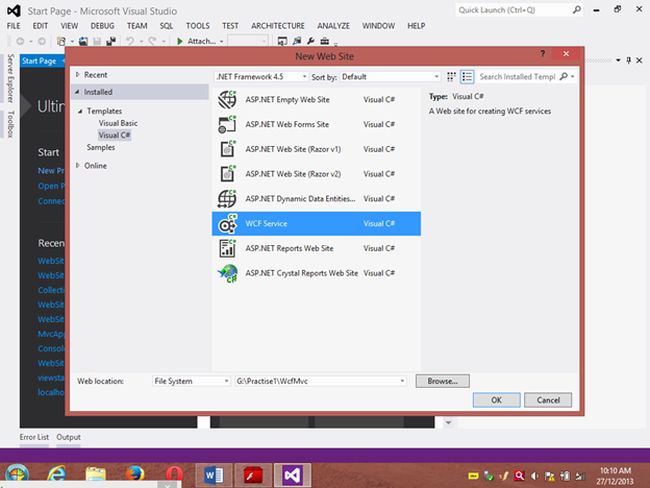
Task: Open Microsoft Word from the taskbar
Action: pyautogui.click(x=214, y=475)
